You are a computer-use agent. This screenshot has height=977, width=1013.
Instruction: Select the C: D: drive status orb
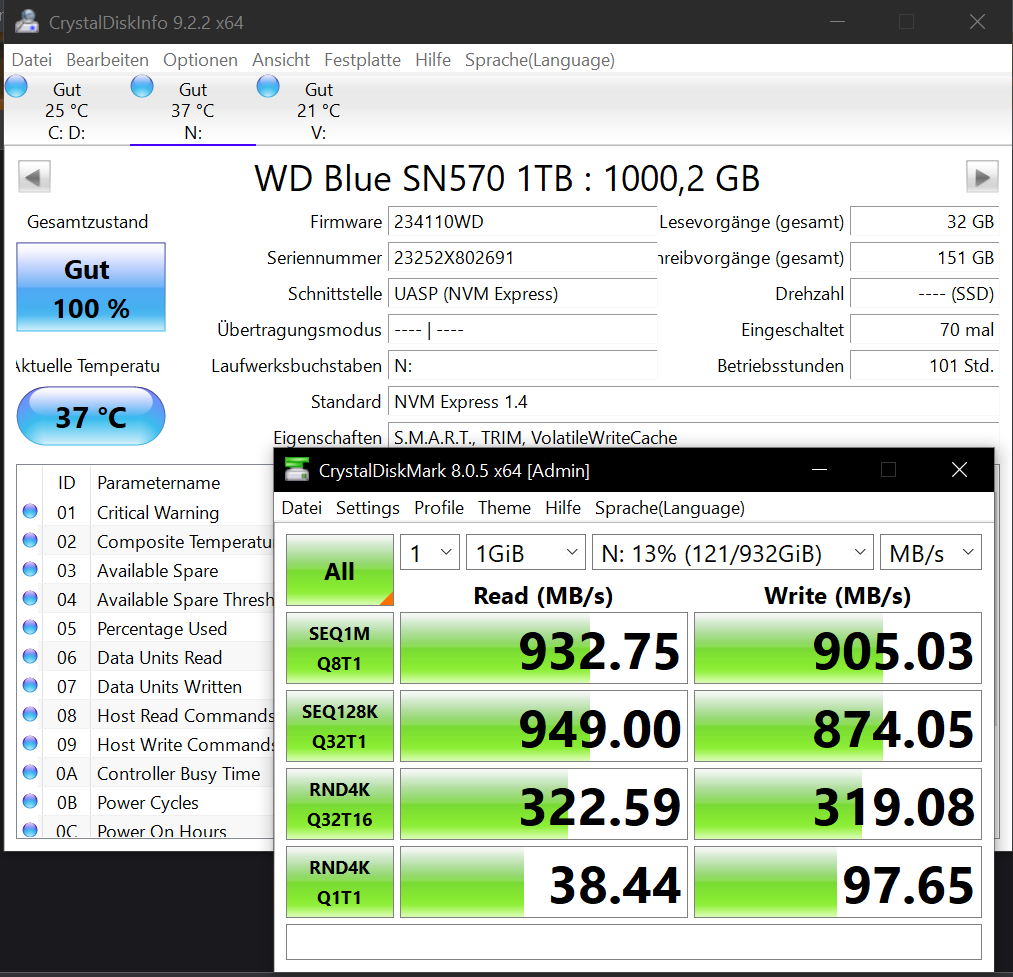click(16, 86)
